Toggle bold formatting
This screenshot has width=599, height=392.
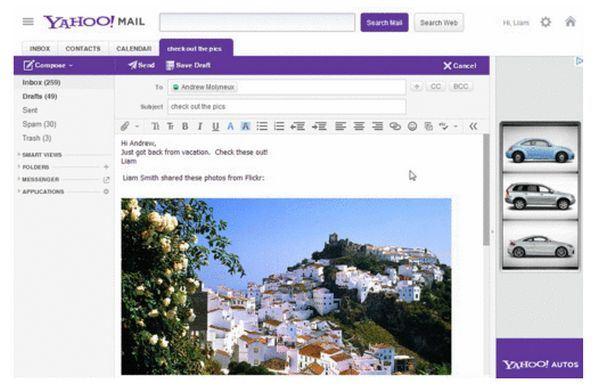pos(185,126)
